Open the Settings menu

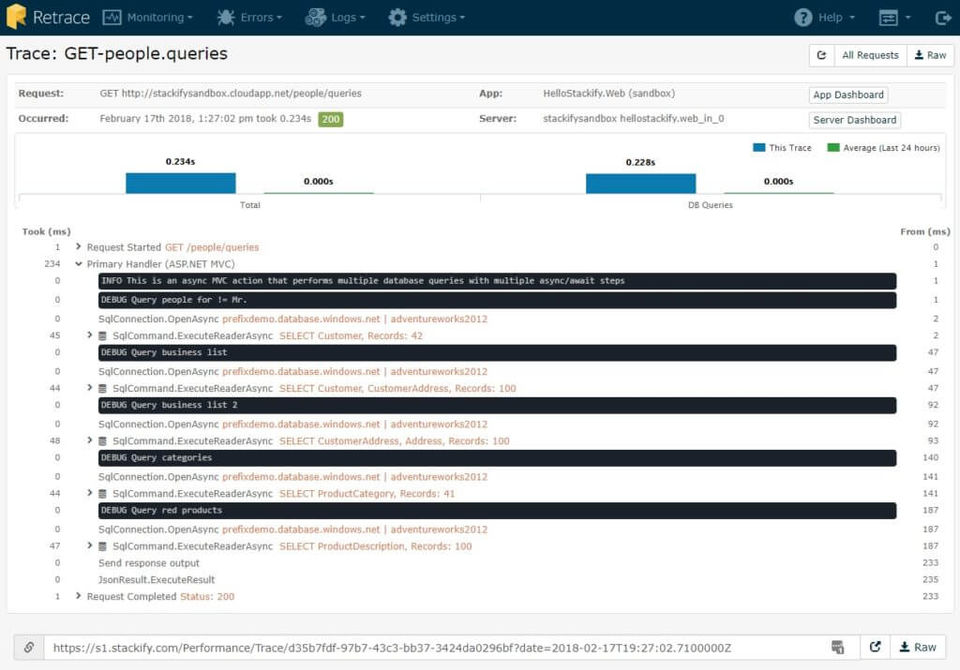(427, 17)
